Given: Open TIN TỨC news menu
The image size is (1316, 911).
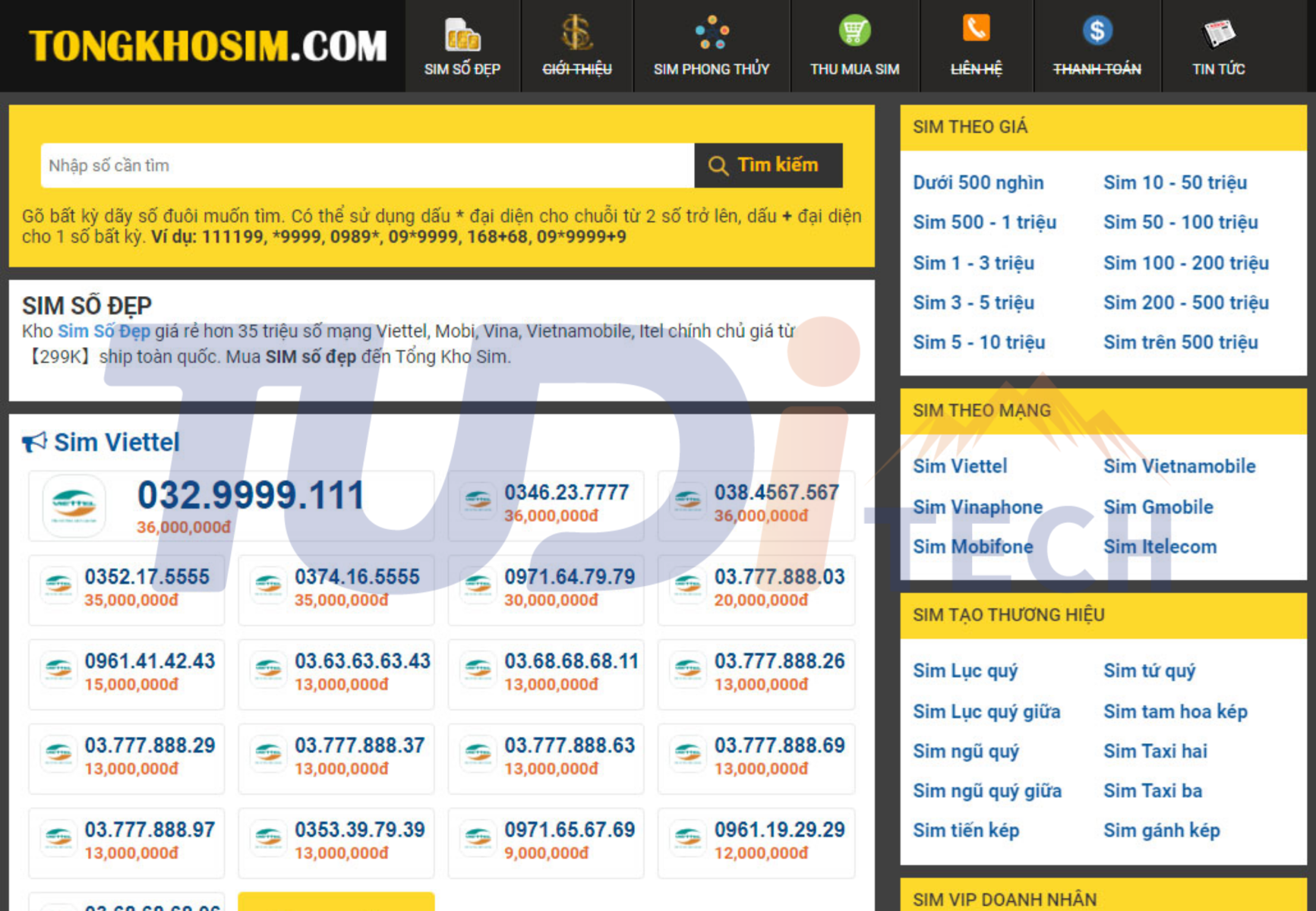Looking at the screenshot, I should 1219,46.
